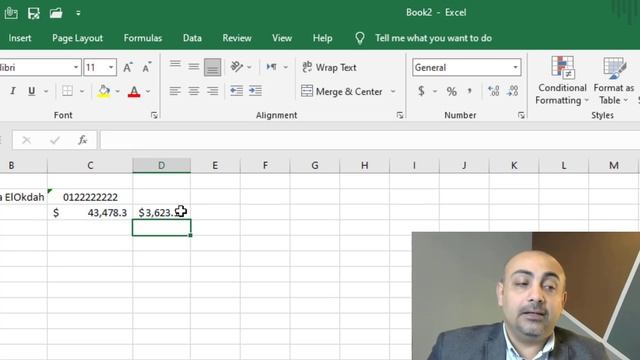Apply the yellow Fill Color

point(104,91)
